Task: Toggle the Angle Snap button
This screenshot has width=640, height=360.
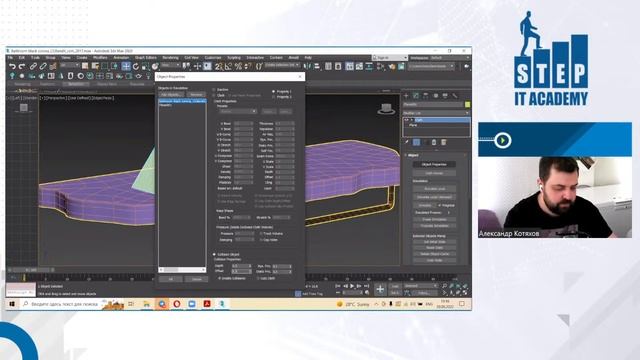Action: point(228,66)
